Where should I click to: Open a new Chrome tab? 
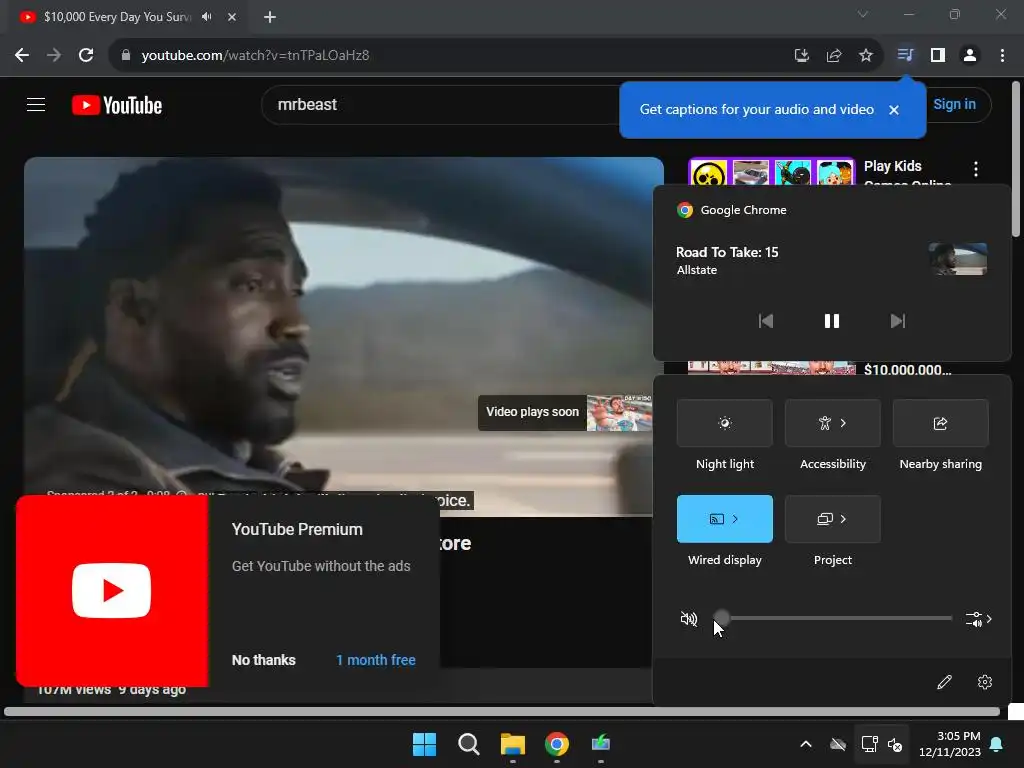click(x=270, y=17)
